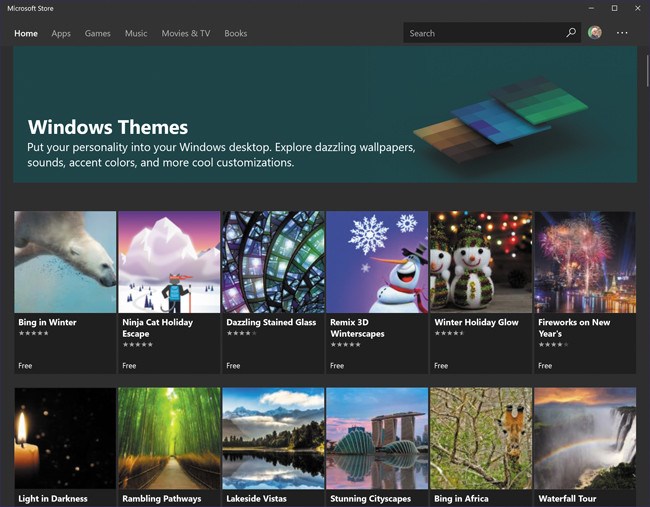The width and height of the screenshot is (650, 507).
Task: Open the Winter Holiday Glow snowmen thumbnail
Action: tap(481, 262)
